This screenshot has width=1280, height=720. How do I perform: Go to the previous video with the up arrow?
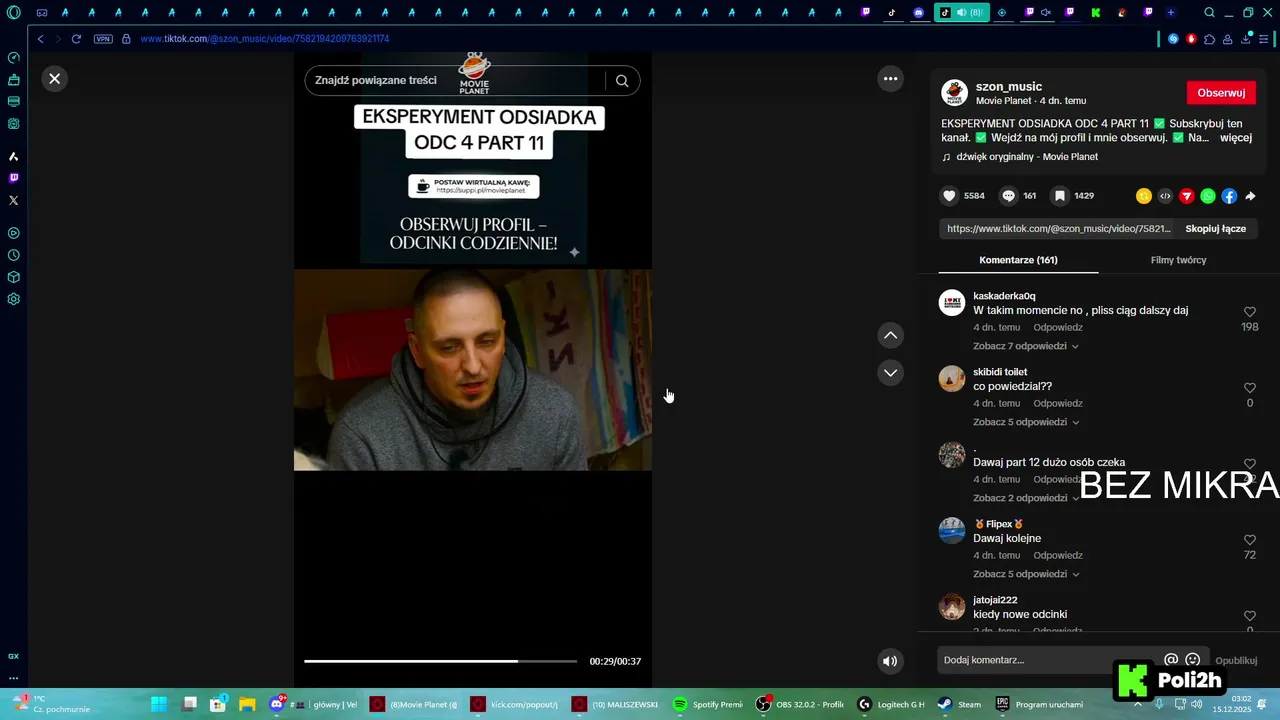click(x=890, y=335)
